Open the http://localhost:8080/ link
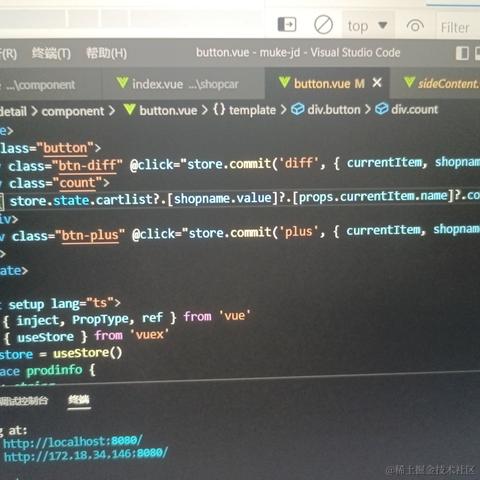The image size is (480, 480). point(73,442)
